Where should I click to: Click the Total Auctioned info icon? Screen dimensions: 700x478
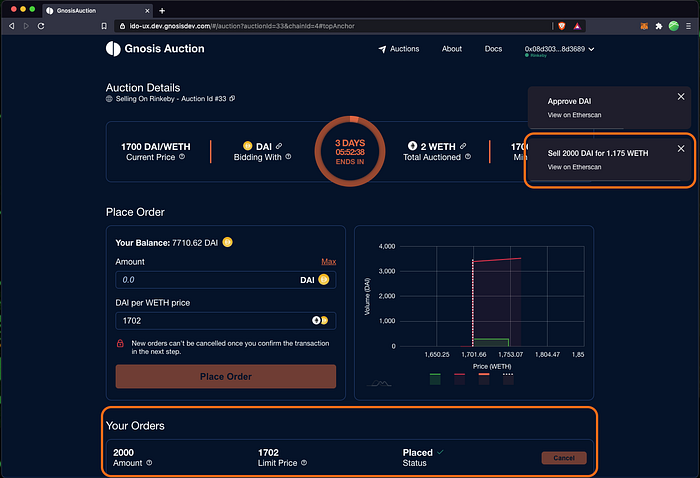(x=468, y=157)
